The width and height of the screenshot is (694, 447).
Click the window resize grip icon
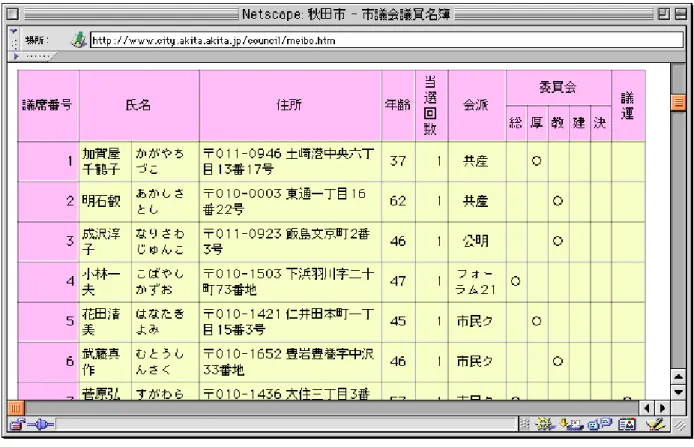679,425
